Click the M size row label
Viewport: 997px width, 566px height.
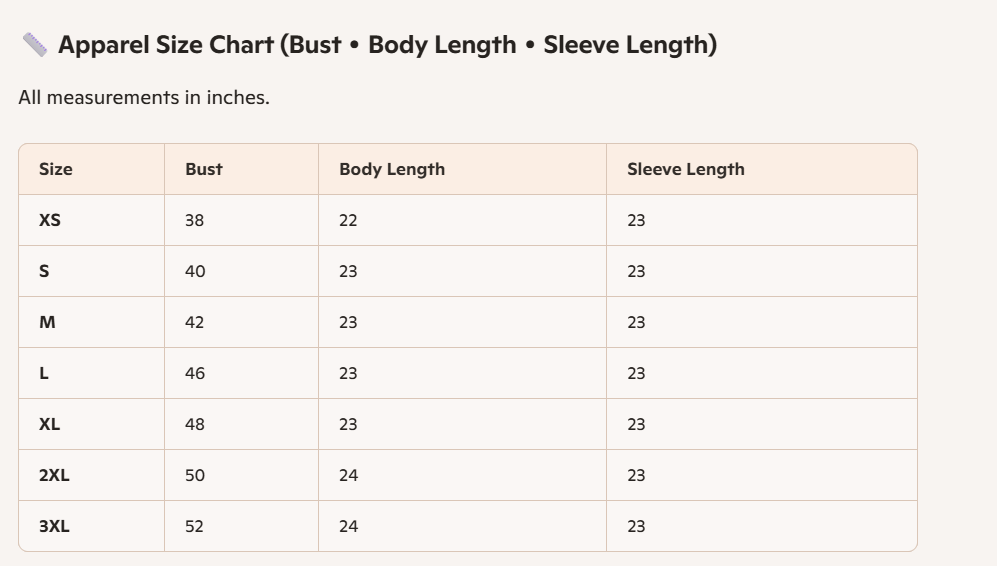coord(47,322)
